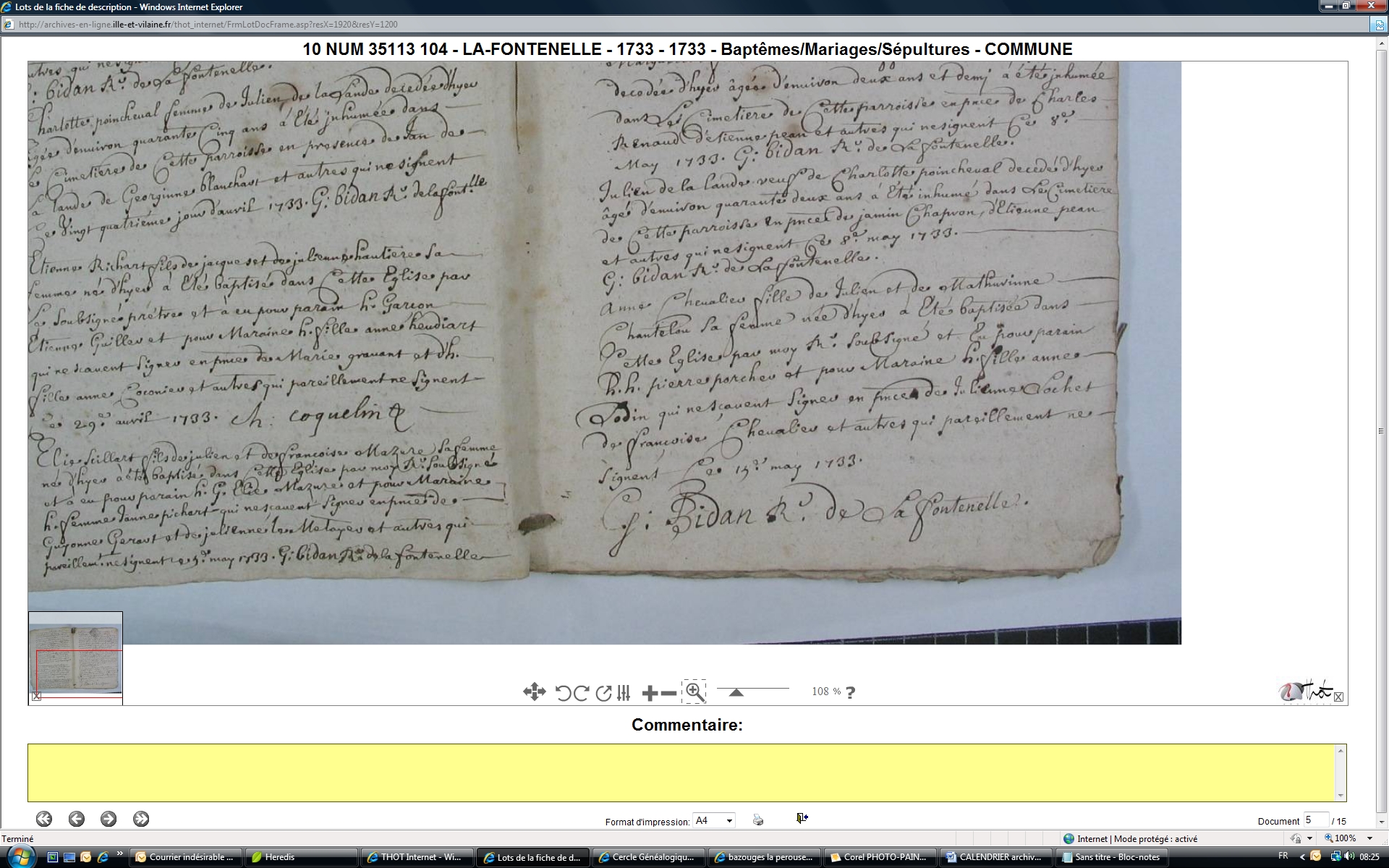Go to the next document page
1389x868 pixels.
[x=109, y=819]
